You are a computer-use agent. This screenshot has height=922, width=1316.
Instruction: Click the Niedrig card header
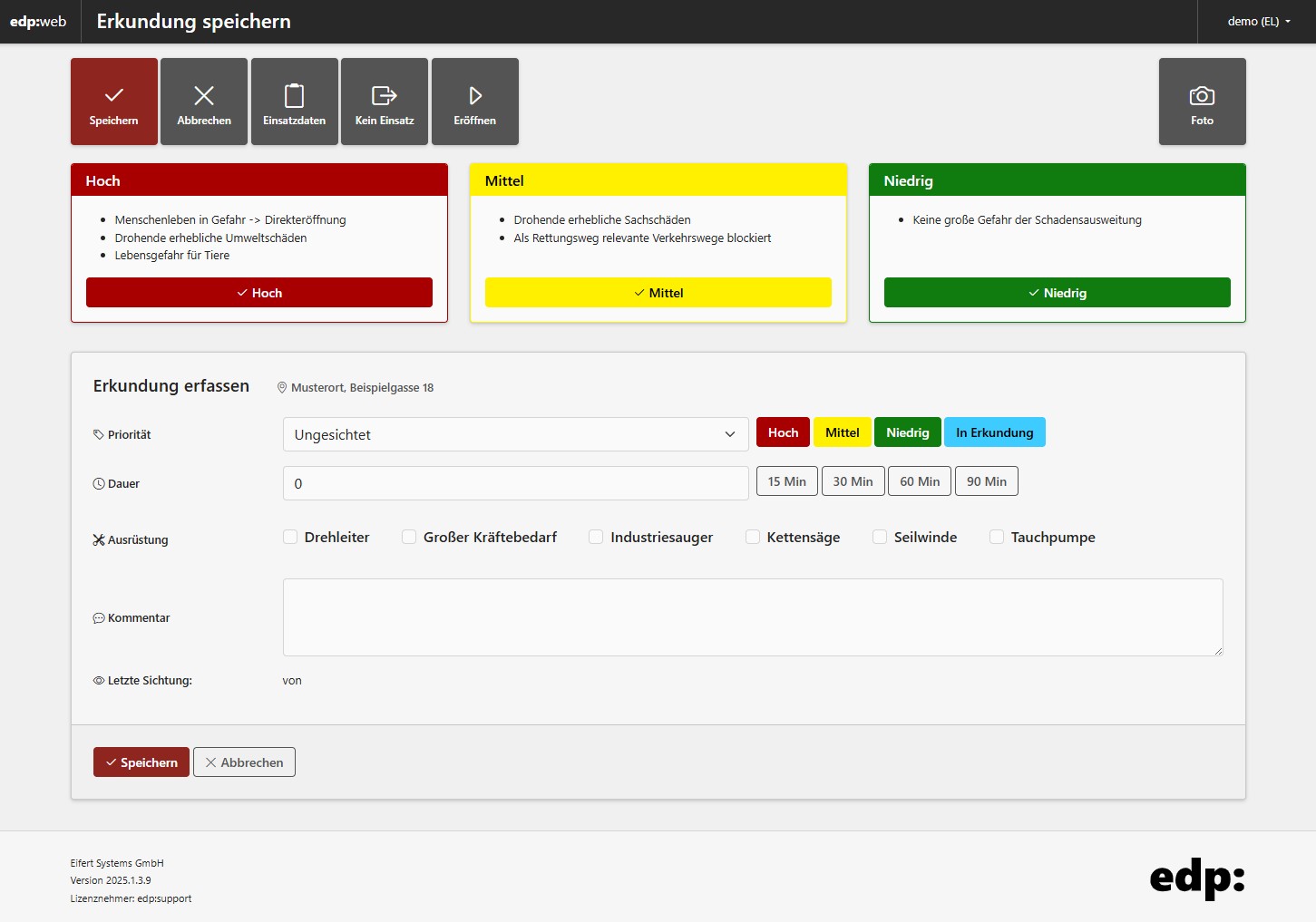point(1058,180)
